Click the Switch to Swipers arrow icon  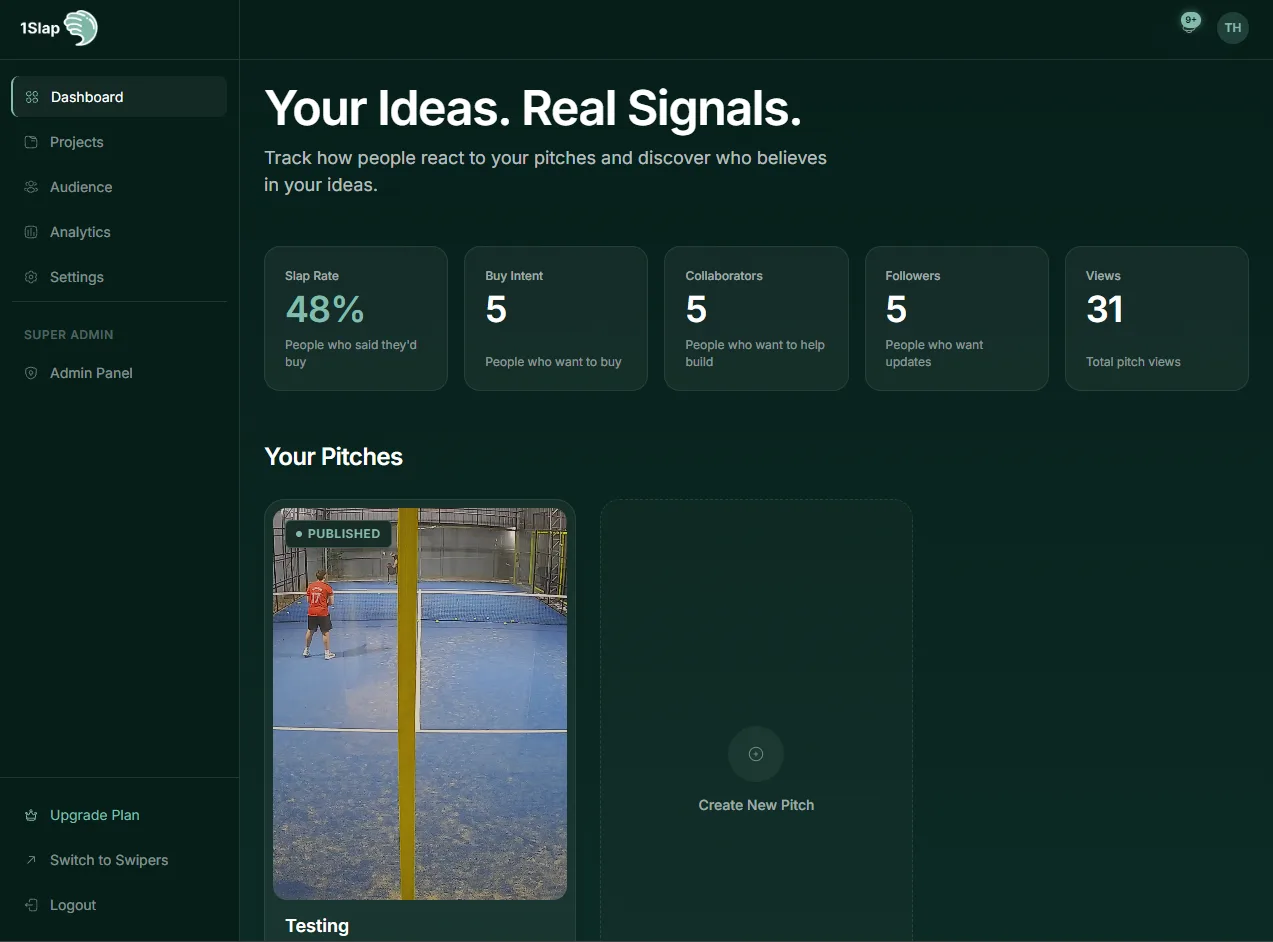tap(31, 860)
